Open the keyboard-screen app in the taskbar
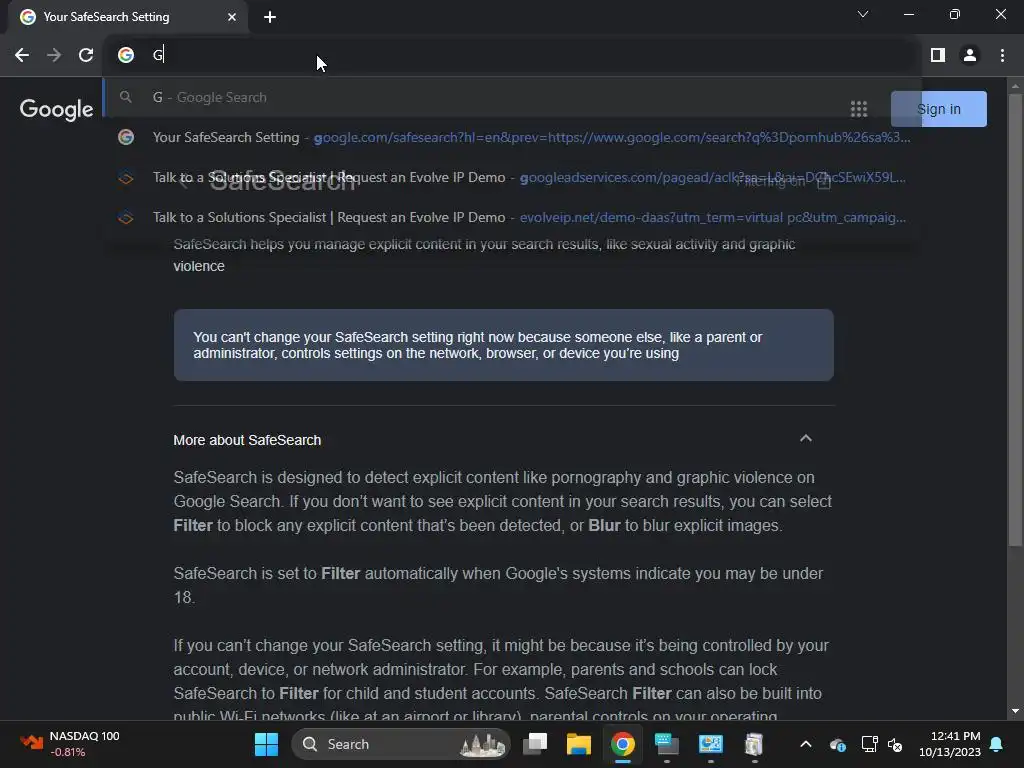 pyautogui.click(x=667, y=744)
